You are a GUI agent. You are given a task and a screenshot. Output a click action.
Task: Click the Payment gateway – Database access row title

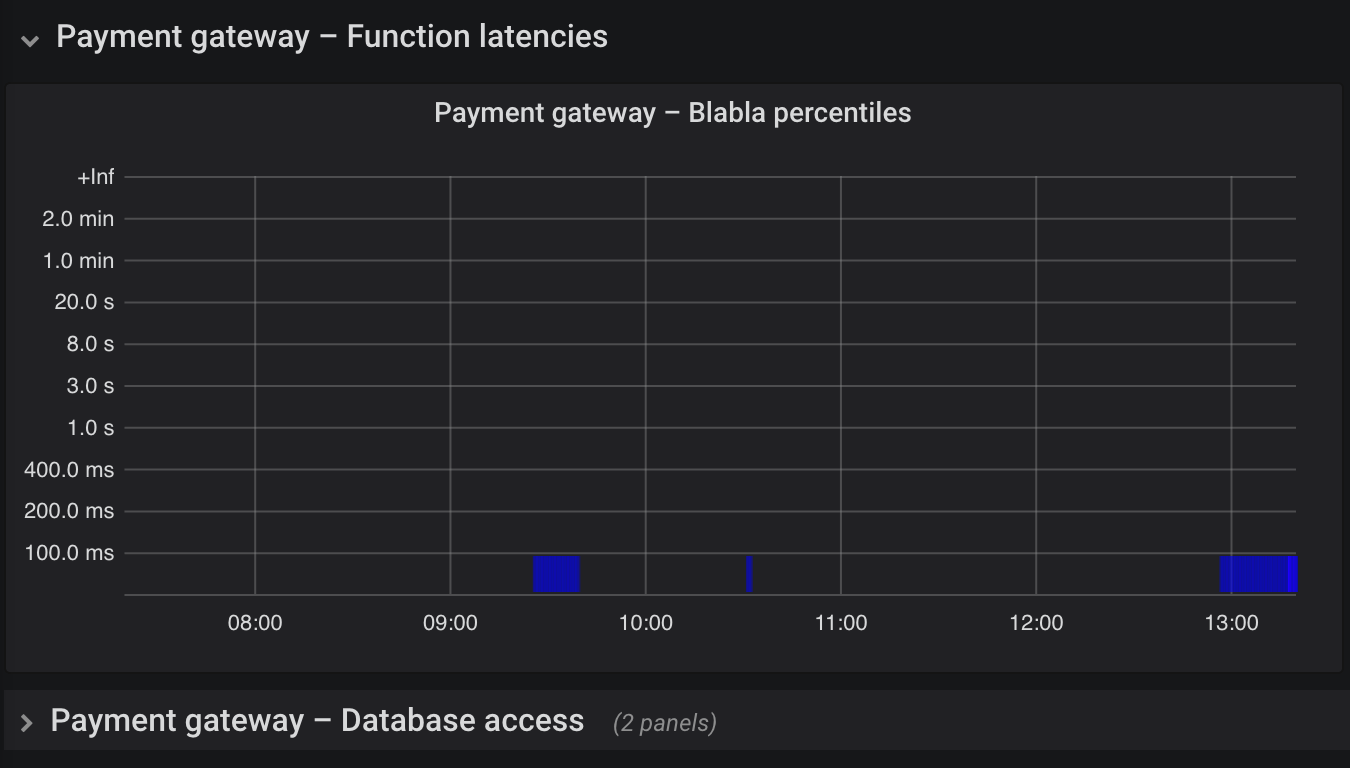pyautogui.click(x=317, y=719)
